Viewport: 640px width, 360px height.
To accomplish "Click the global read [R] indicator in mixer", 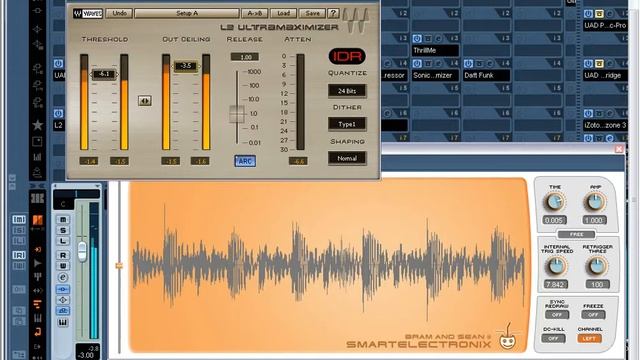I will tap(19, 256).
